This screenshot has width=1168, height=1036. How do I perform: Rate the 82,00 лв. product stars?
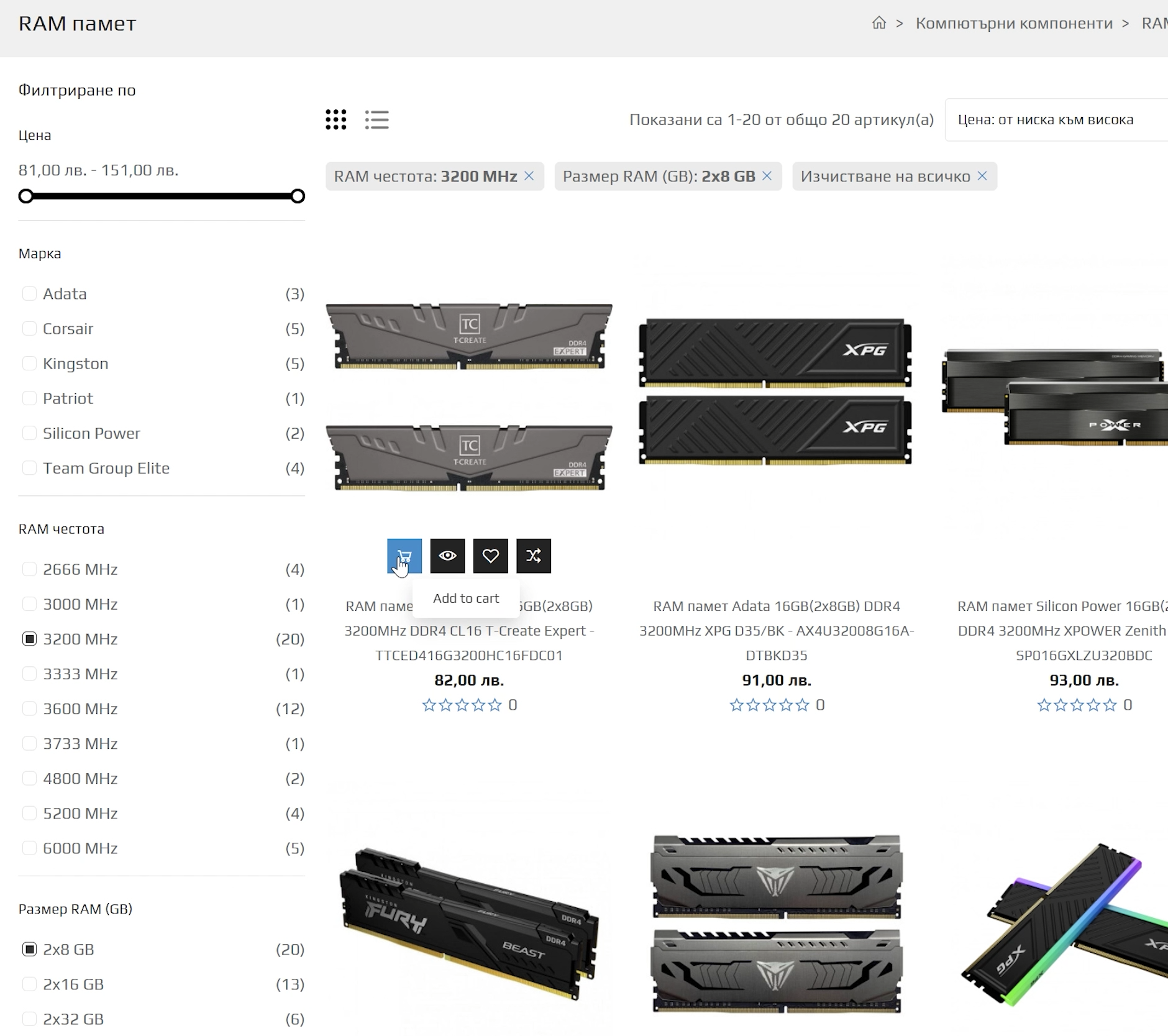pyautogui.click(x=462, y=705)
